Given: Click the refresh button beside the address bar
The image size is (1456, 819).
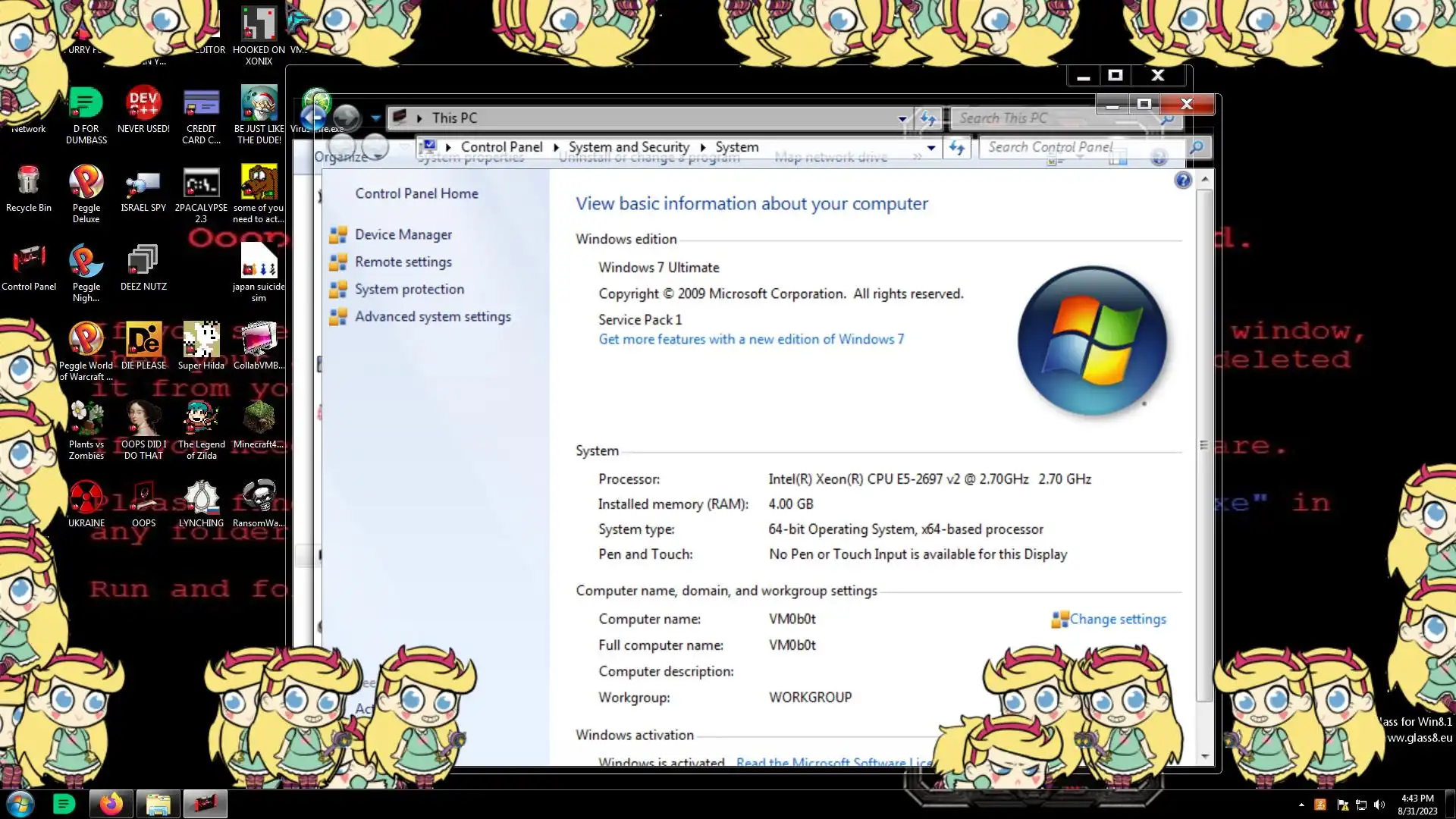Looking at the screenshot, I should point(957,148).
